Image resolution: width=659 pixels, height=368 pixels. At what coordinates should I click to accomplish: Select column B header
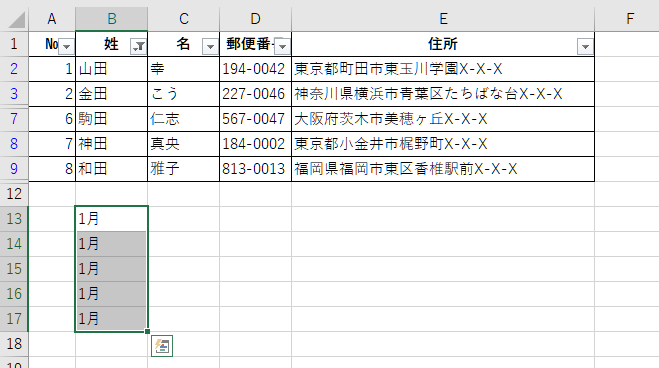111,19
